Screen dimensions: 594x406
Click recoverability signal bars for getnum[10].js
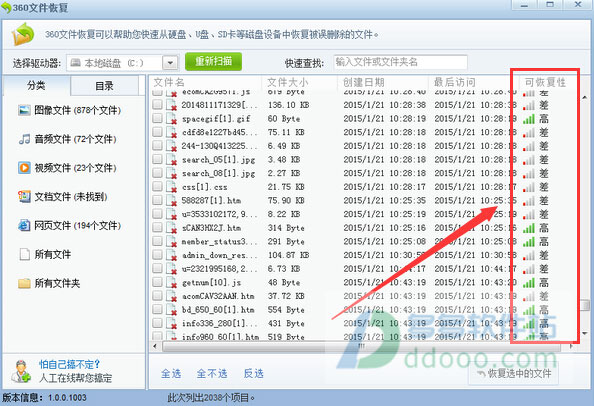pyautogui.click(x=529, y=283)
